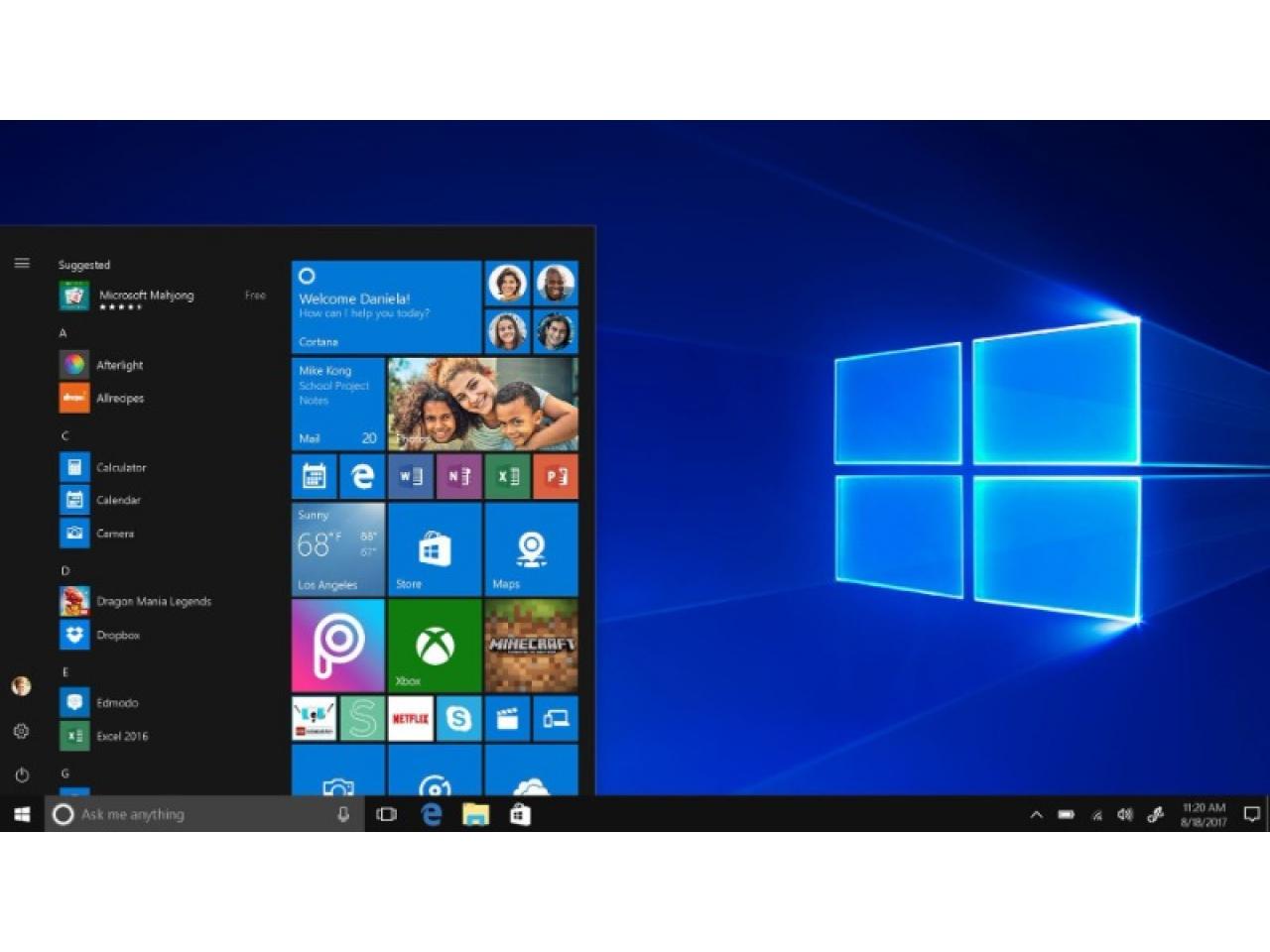Launch the Netflix tile
Screen dimensions: 1270x952
point(411,718)
